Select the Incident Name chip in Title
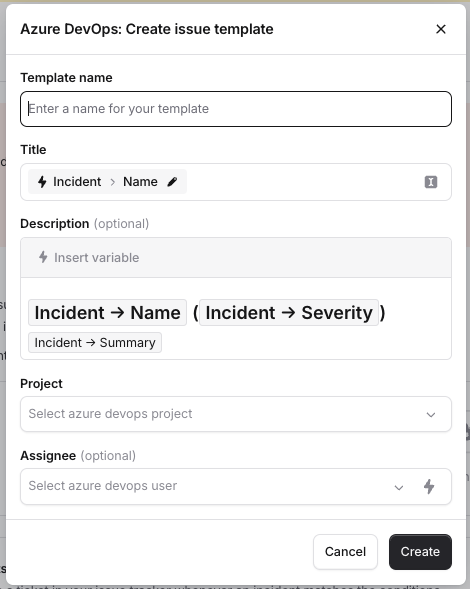Image resolution: width=470 pixels, height=589 pixels. point(107,182)
